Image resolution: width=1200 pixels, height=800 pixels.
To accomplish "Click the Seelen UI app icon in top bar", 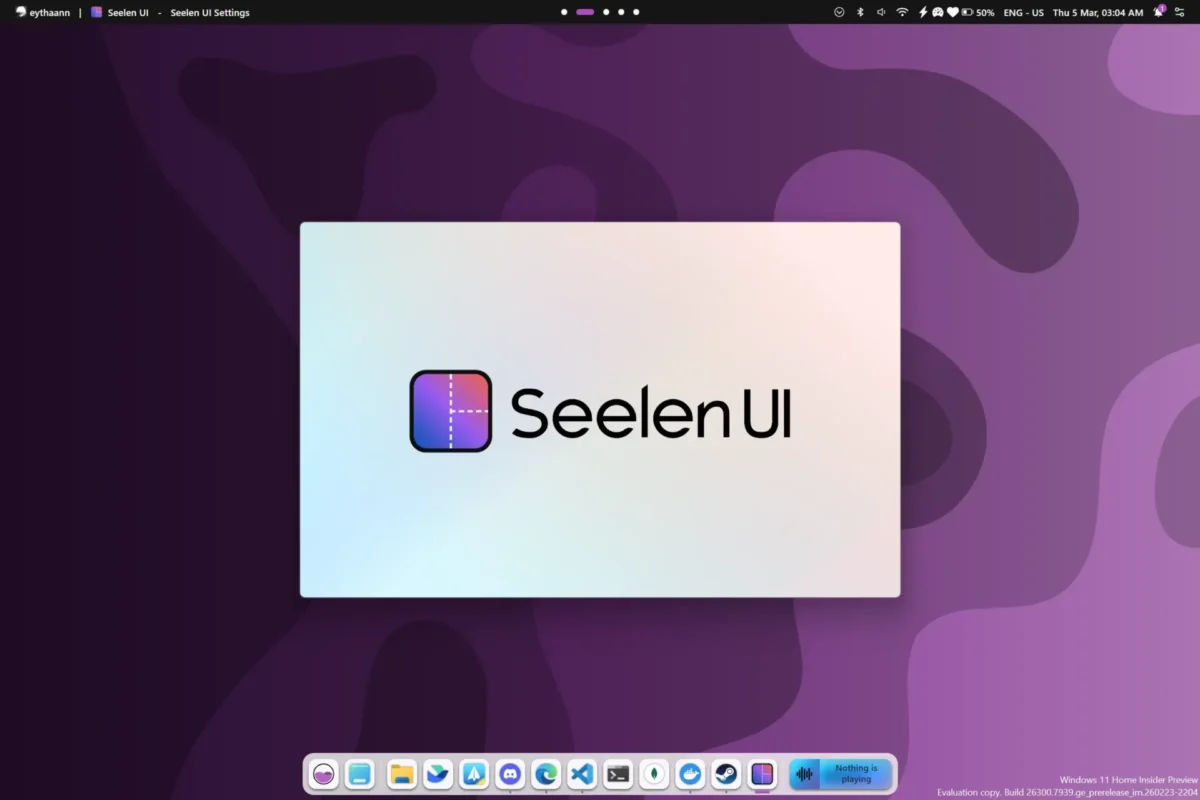I will pos(96,12).
